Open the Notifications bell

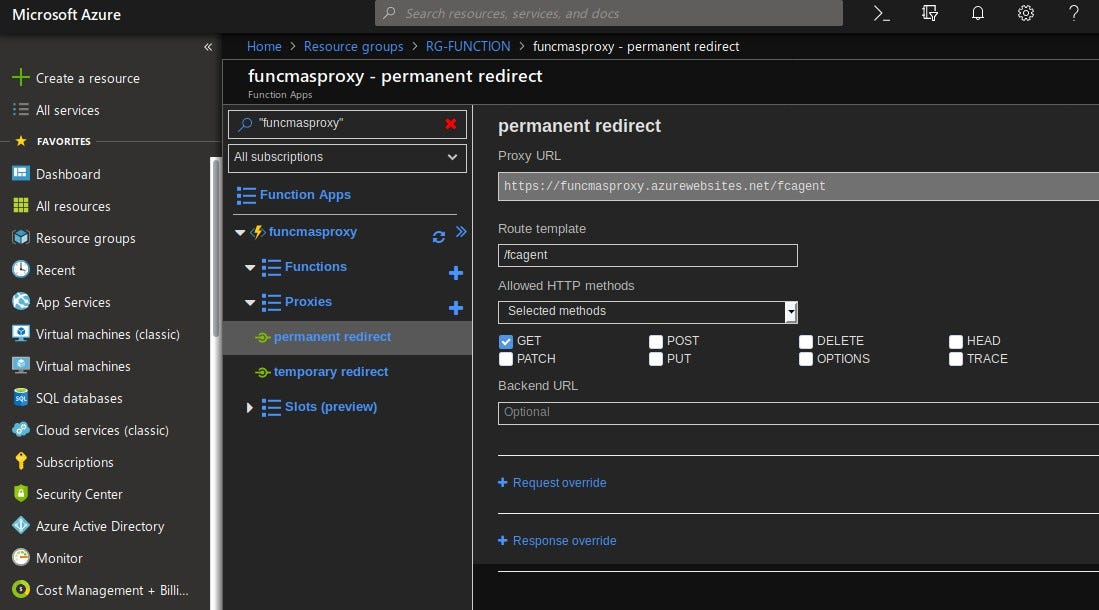tap(978, 13)
